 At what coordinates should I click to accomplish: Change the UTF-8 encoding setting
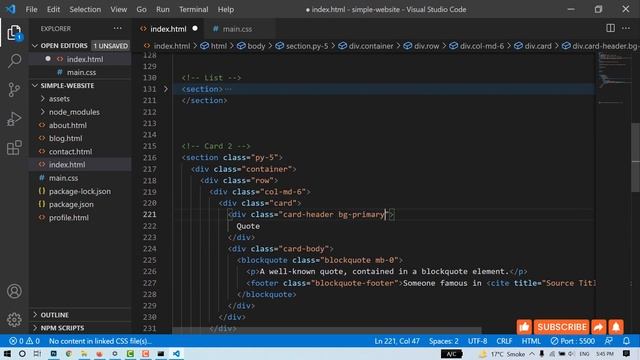[x=477, y=341]
